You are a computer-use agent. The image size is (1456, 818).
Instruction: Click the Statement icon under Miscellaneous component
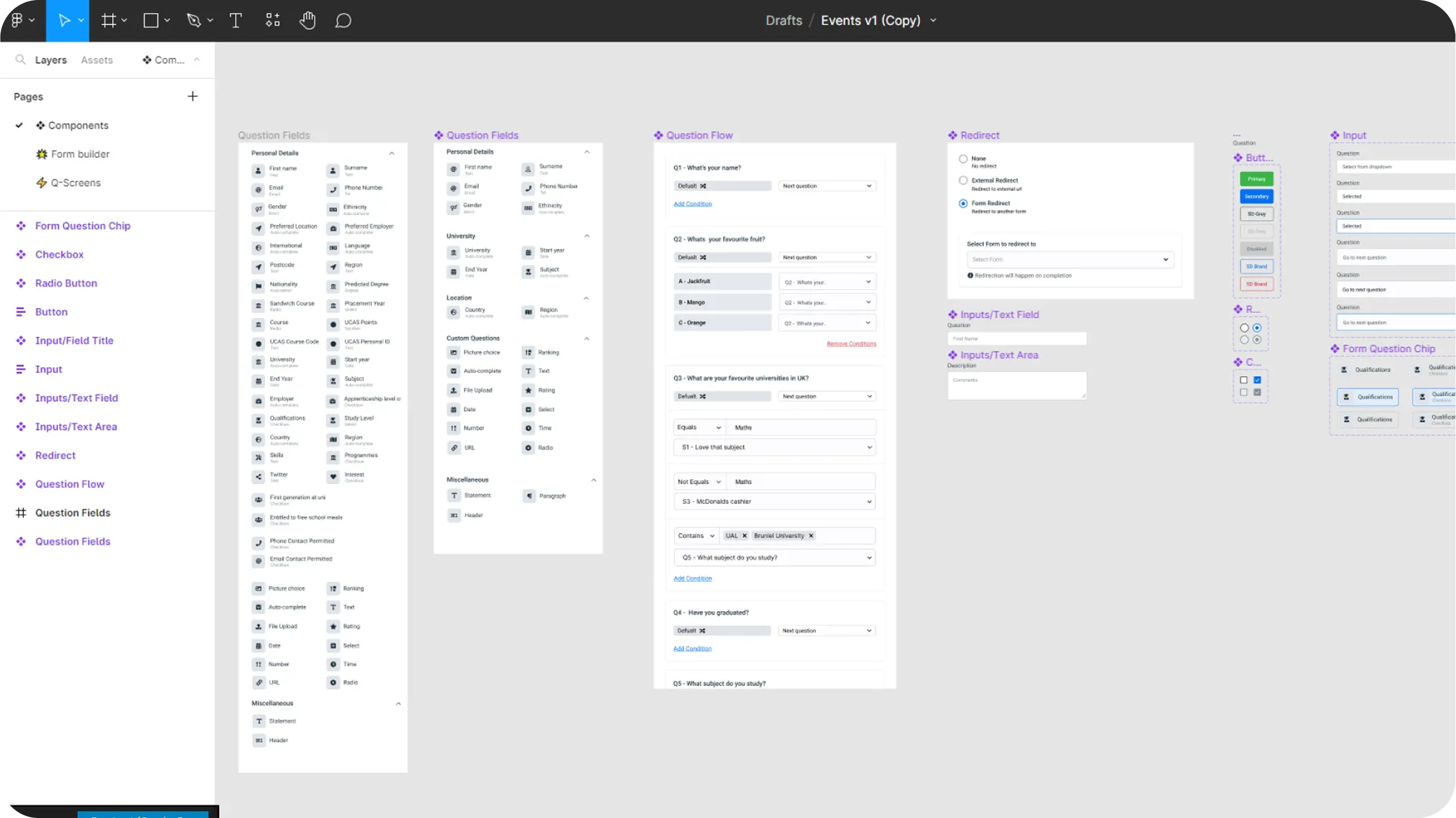454,495
